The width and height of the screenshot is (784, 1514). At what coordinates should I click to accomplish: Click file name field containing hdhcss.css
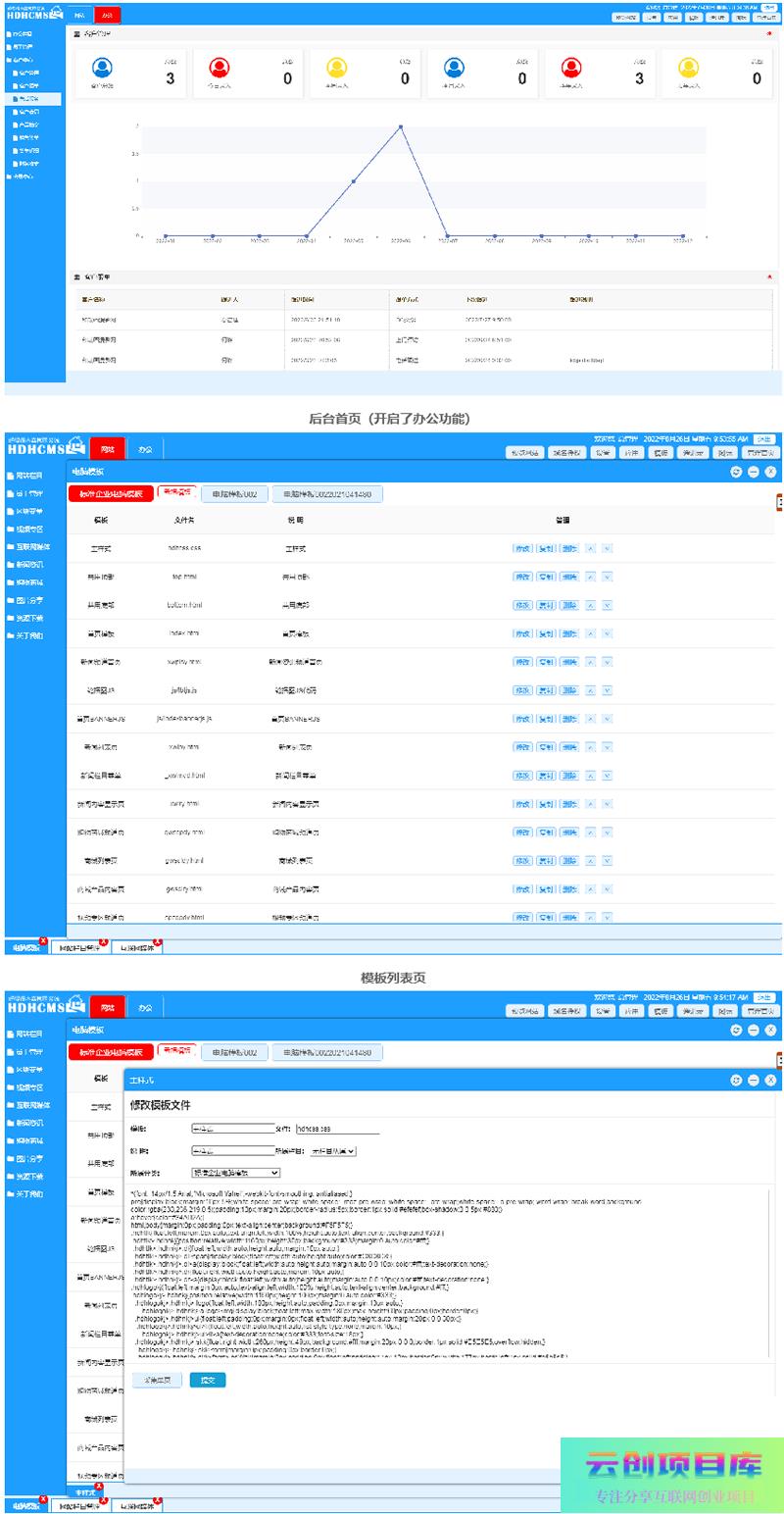click(x=337, y=1129)
